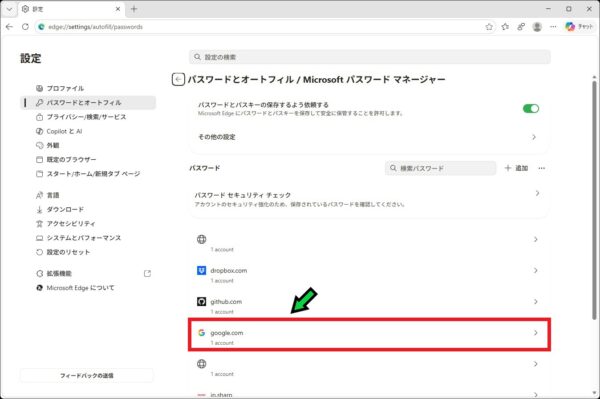Close the 設定 tab
Viewport: 600px width, 399px height.
click(x=118, y=9)
